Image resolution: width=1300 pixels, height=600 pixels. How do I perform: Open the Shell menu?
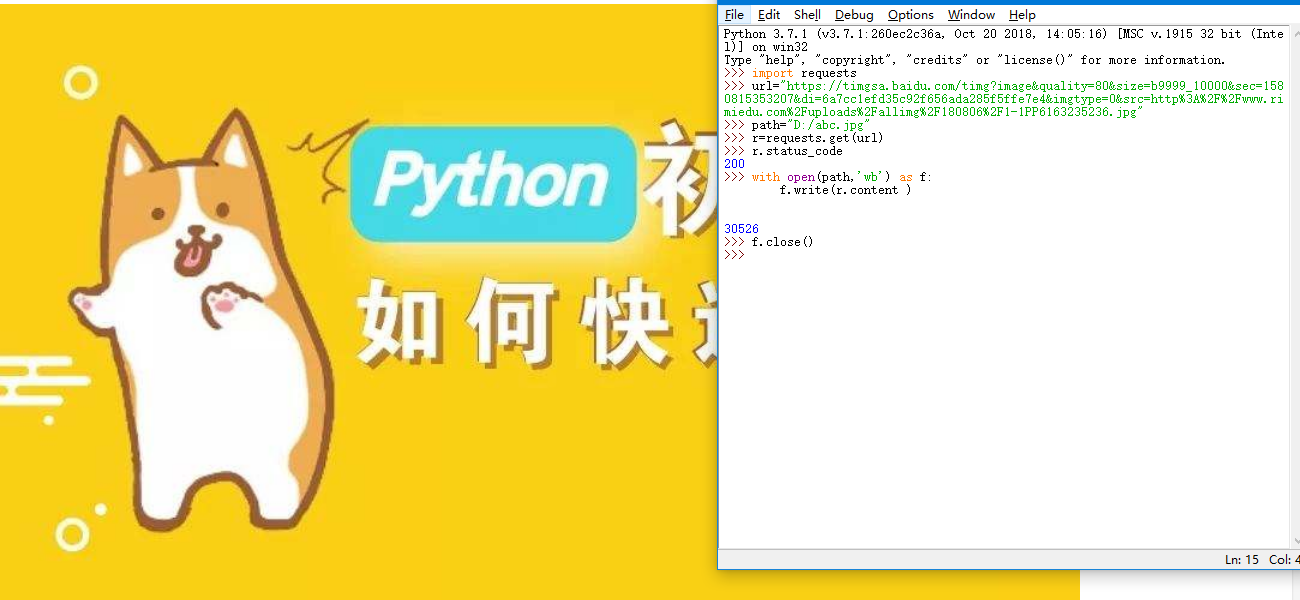pos(807,15)
